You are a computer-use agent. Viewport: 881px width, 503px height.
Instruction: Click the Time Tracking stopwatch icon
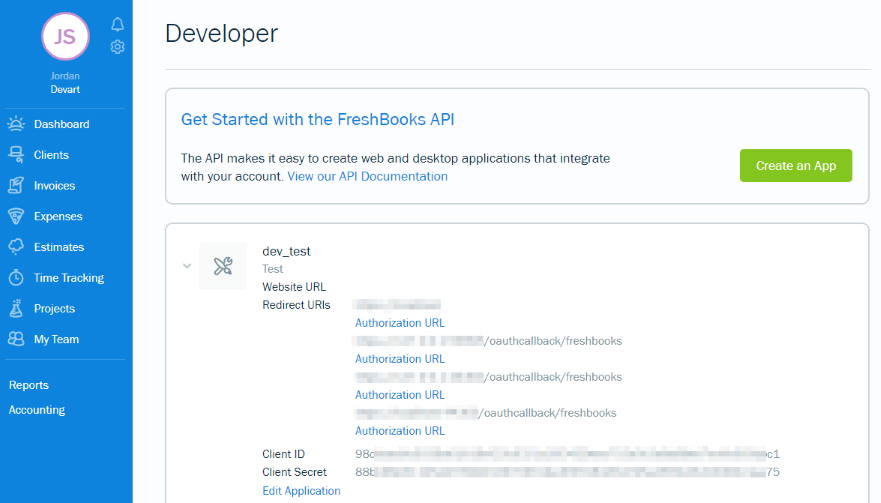16,278
